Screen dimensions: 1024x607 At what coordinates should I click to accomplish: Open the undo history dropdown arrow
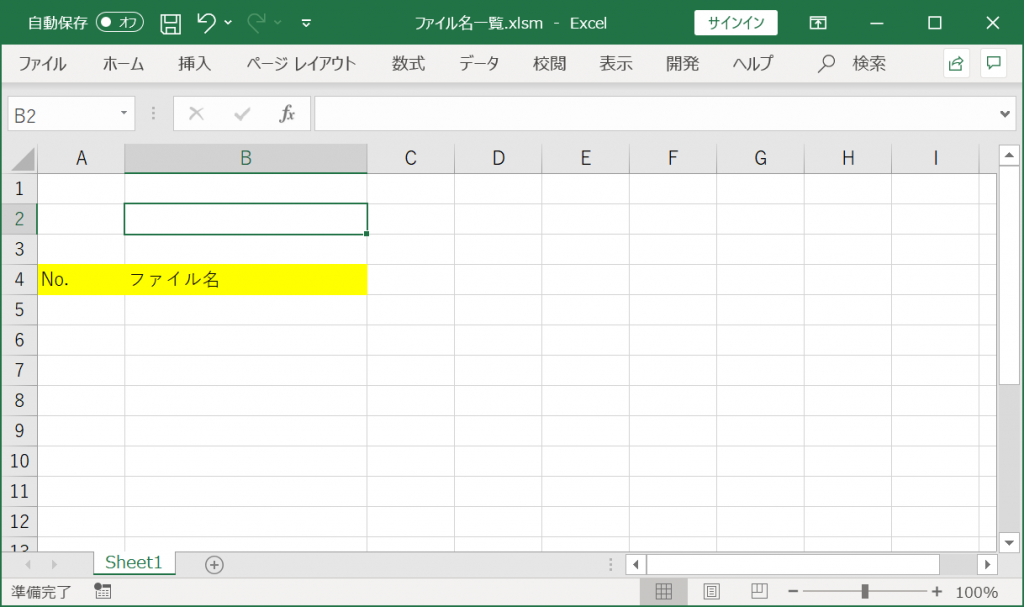[x=228, y=23]
